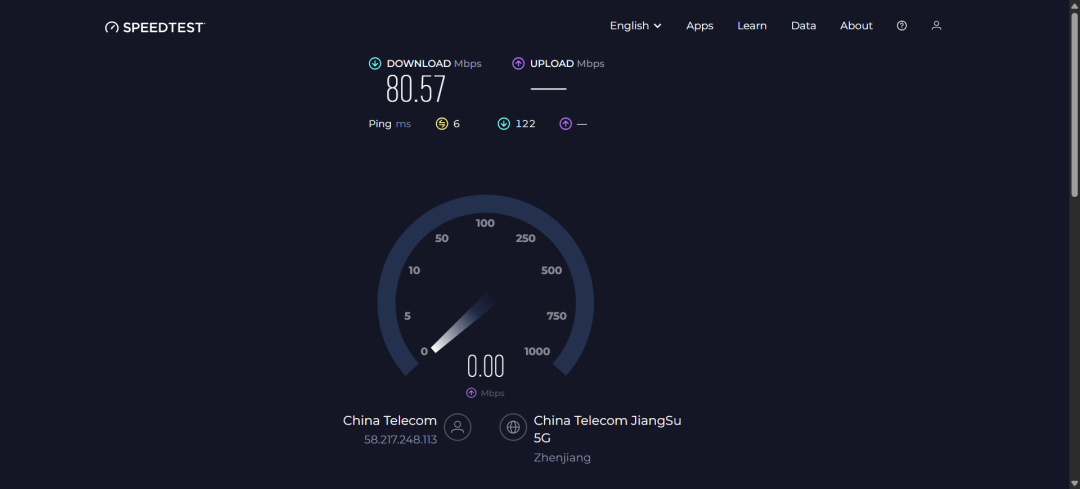
Task: Click the gauge reading 0.00
Action: pyautogui.click(x=486, y=366)
